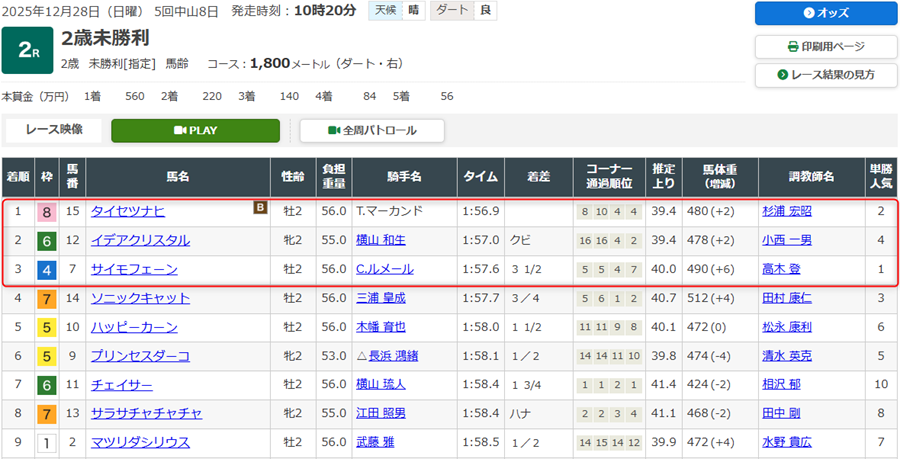Open trainer 小西 一男 page
The width and height of the screenshot is (900, 459).
(786, 240)
